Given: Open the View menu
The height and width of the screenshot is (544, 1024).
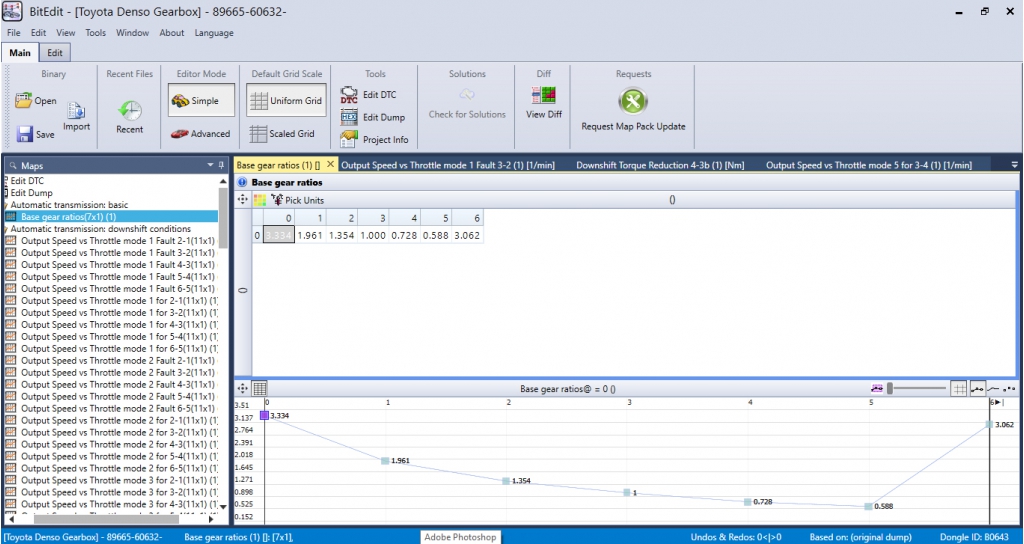Looking at the screenshot, I should coord(66,33).
